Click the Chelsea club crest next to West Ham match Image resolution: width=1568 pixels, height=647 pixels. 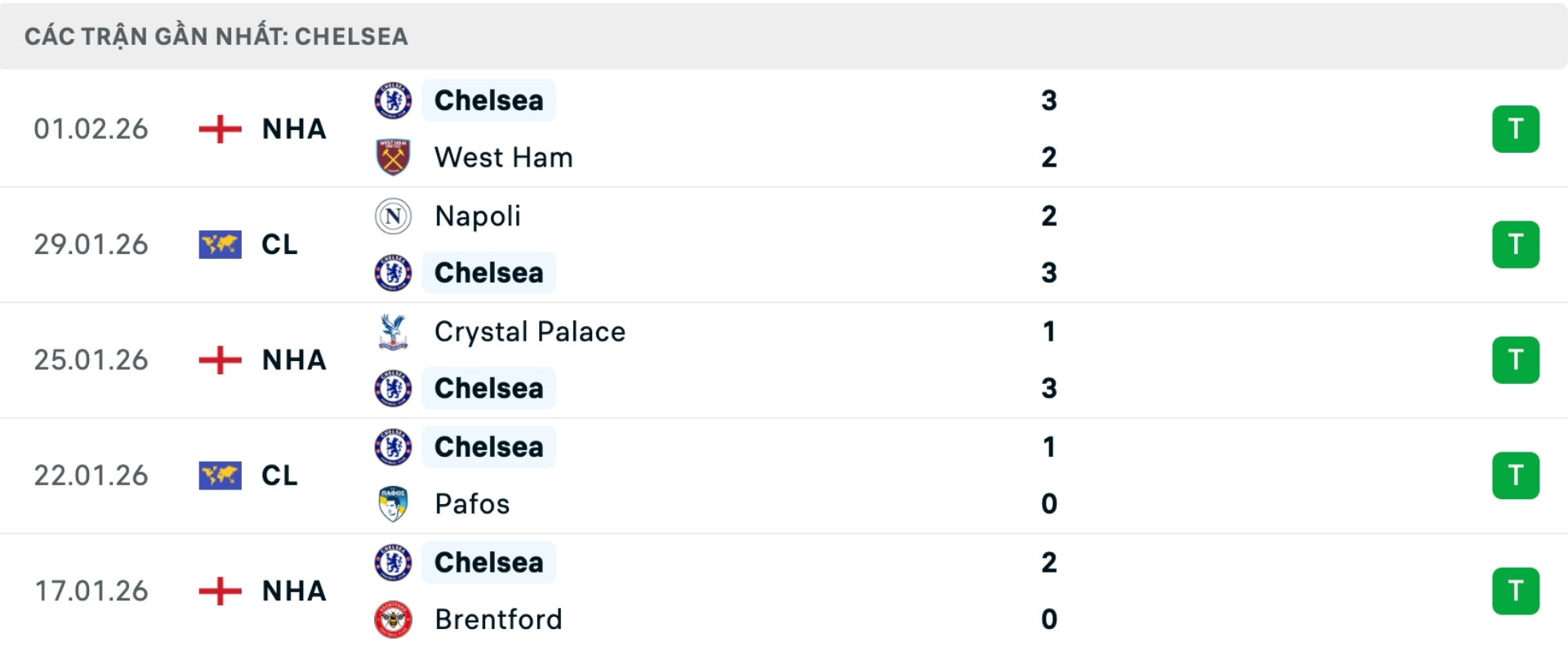pyautogui.click(x=393, y=100)
